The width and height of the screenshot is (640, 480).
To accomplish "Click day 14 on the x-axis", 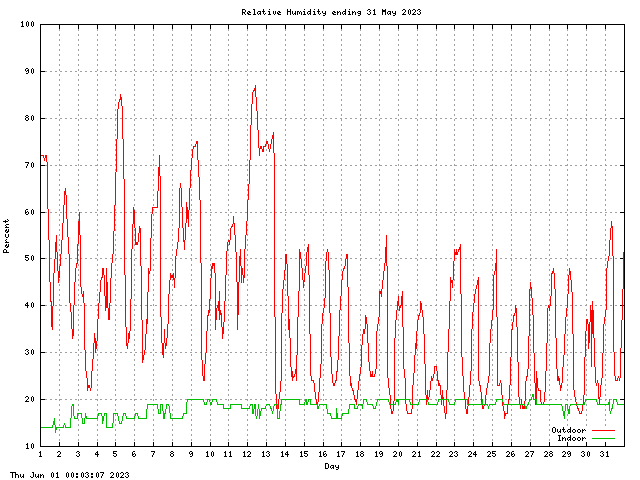I will [285, 454].
